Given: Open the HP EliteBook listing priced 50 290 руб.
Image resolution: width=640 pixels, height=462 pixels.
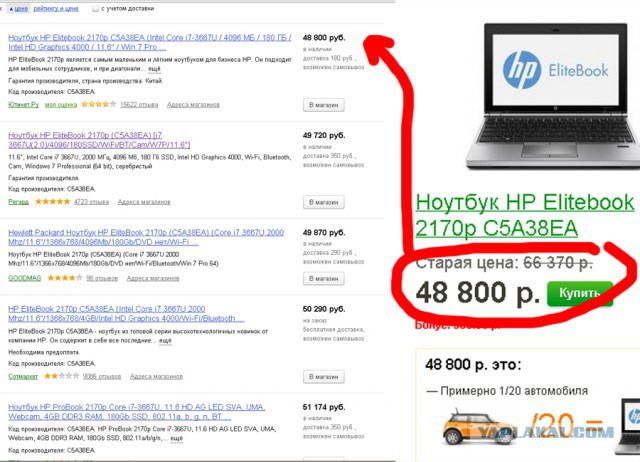Looking at the screenshot, I should (x=126, y=314).
